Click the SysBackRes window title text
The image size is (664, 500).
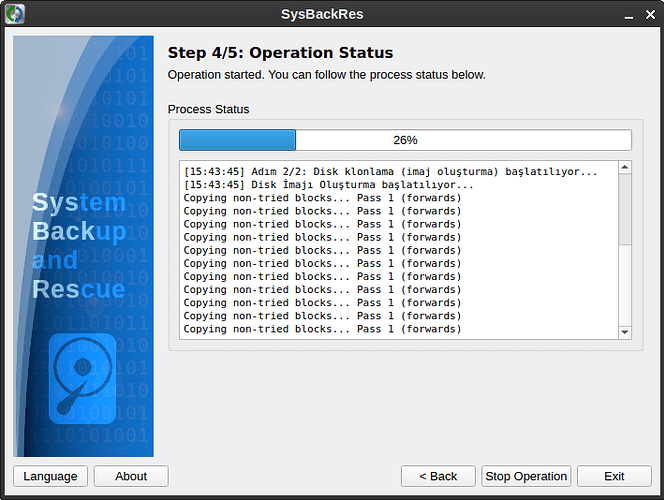(331, 13)
